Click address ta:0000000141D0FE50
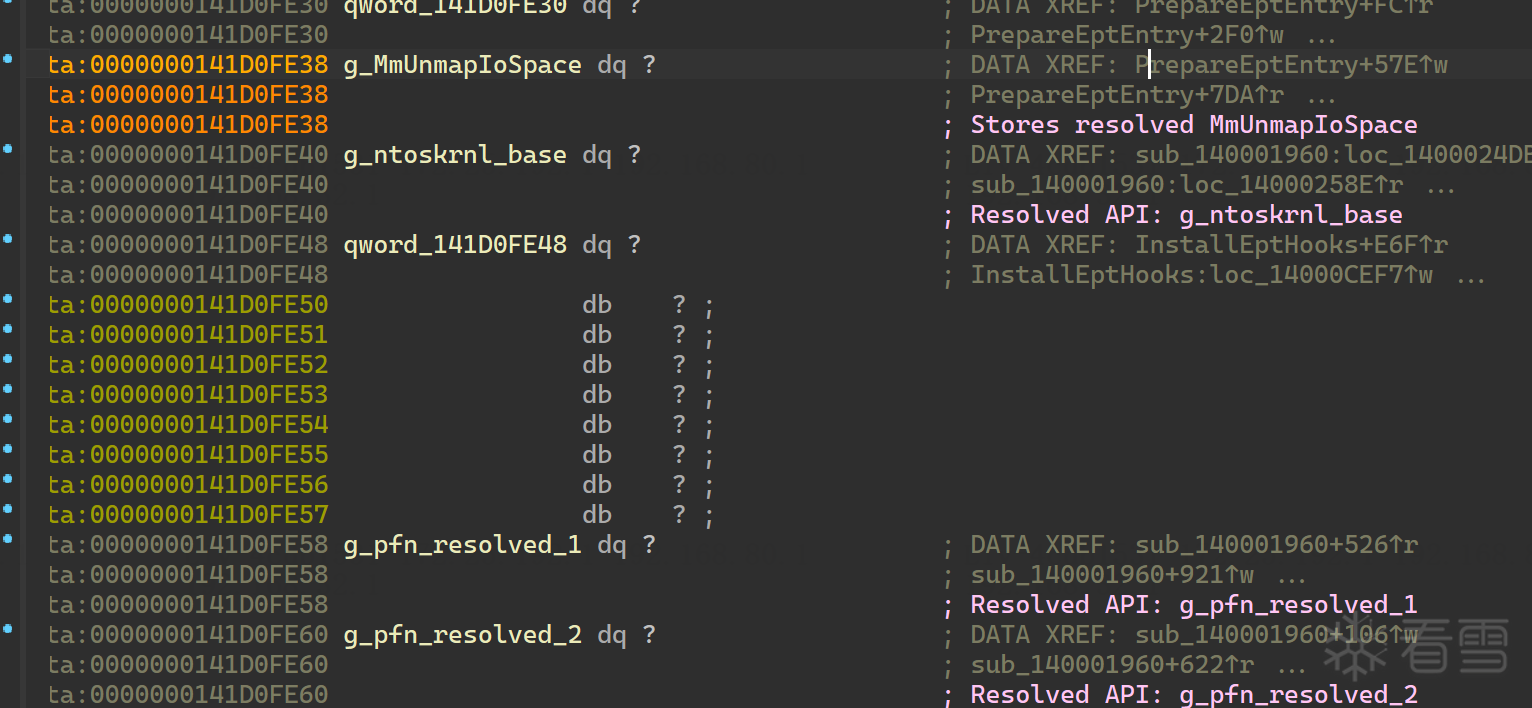The height and width of the screenshot is (708, 1532). tap(188, 305)
